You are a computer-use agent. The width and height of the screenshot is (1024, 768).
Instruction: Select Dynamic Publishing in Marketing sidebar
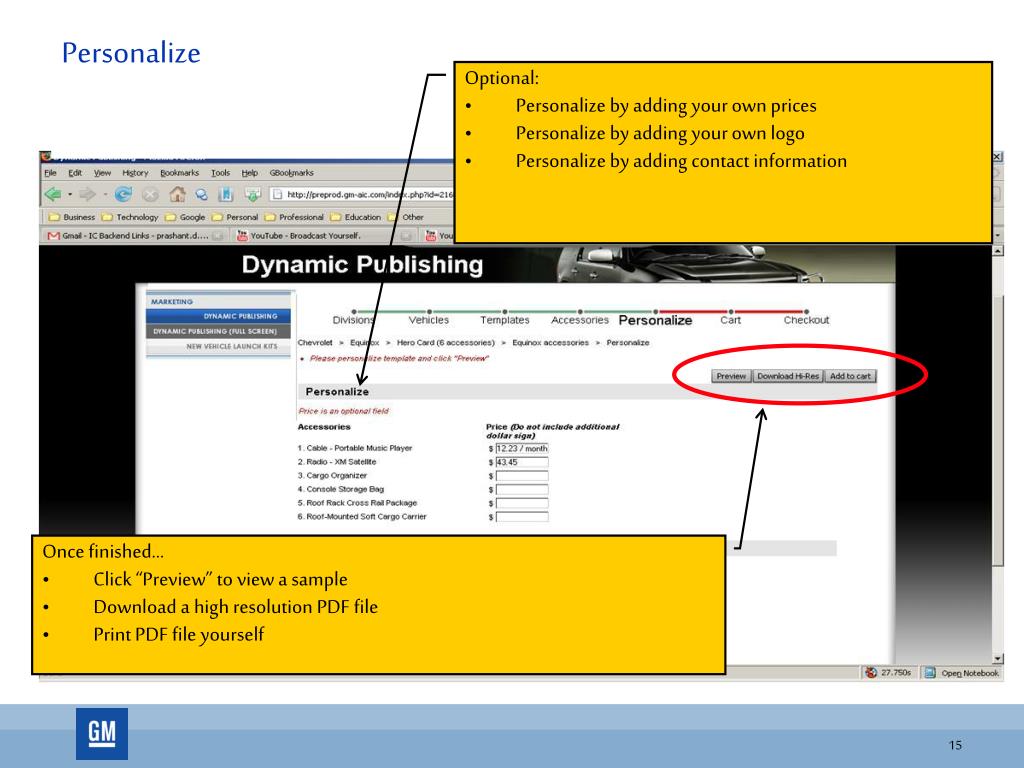coord(219,316)
